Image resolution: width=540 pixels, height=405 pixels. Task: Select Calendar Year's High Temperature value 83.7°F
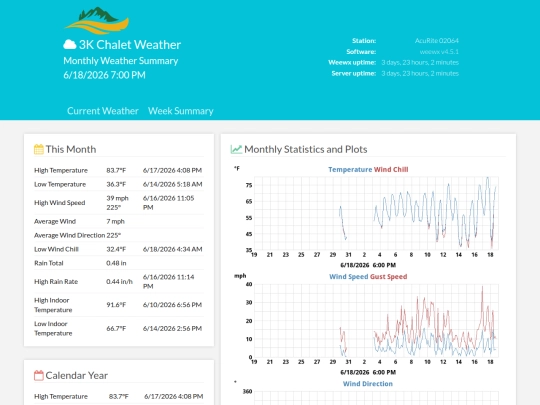click(x=118, y=396)
